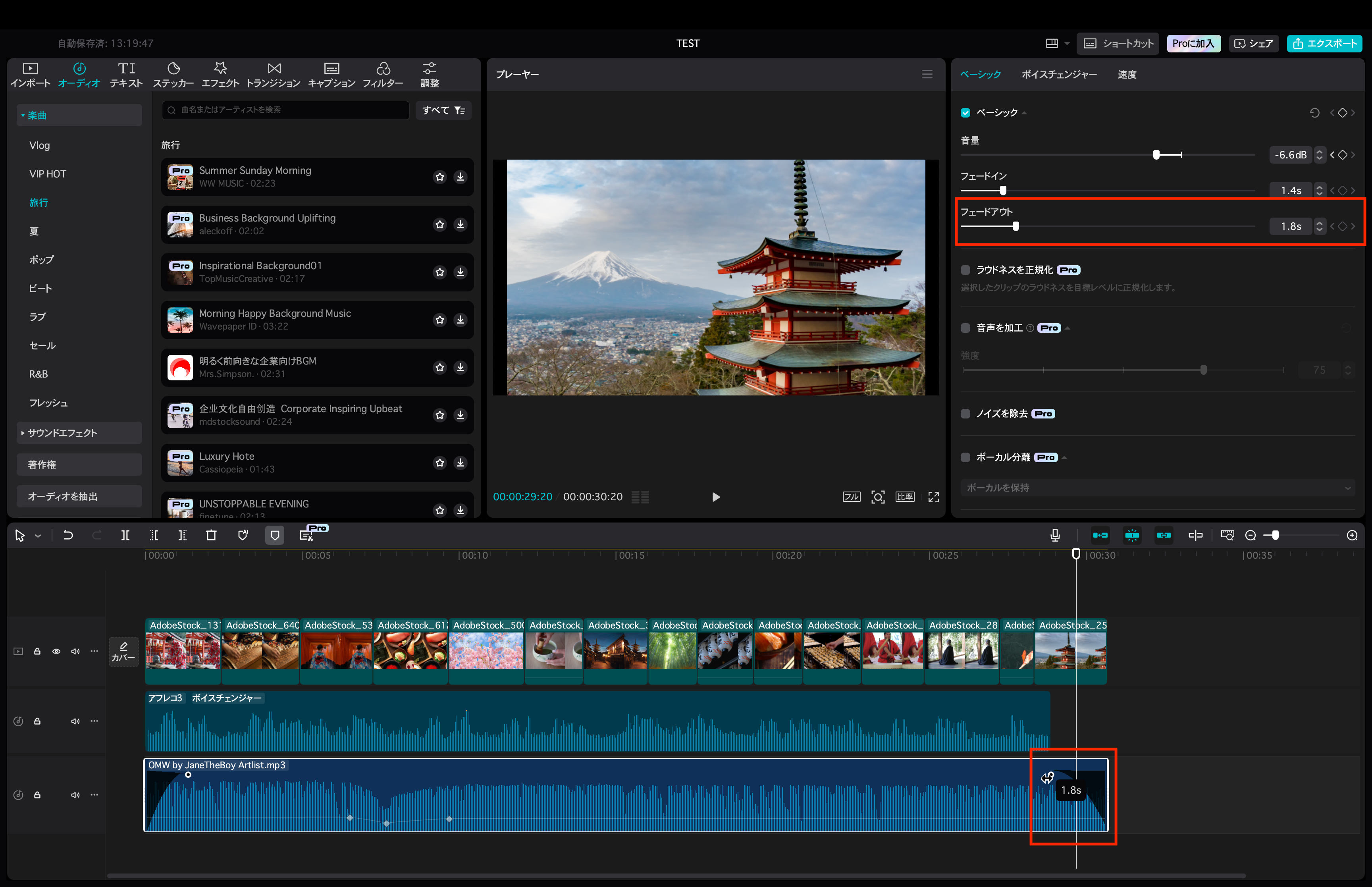Open more options for OMW audio track
The image size is (1372, 887).
tap(94, 794)
